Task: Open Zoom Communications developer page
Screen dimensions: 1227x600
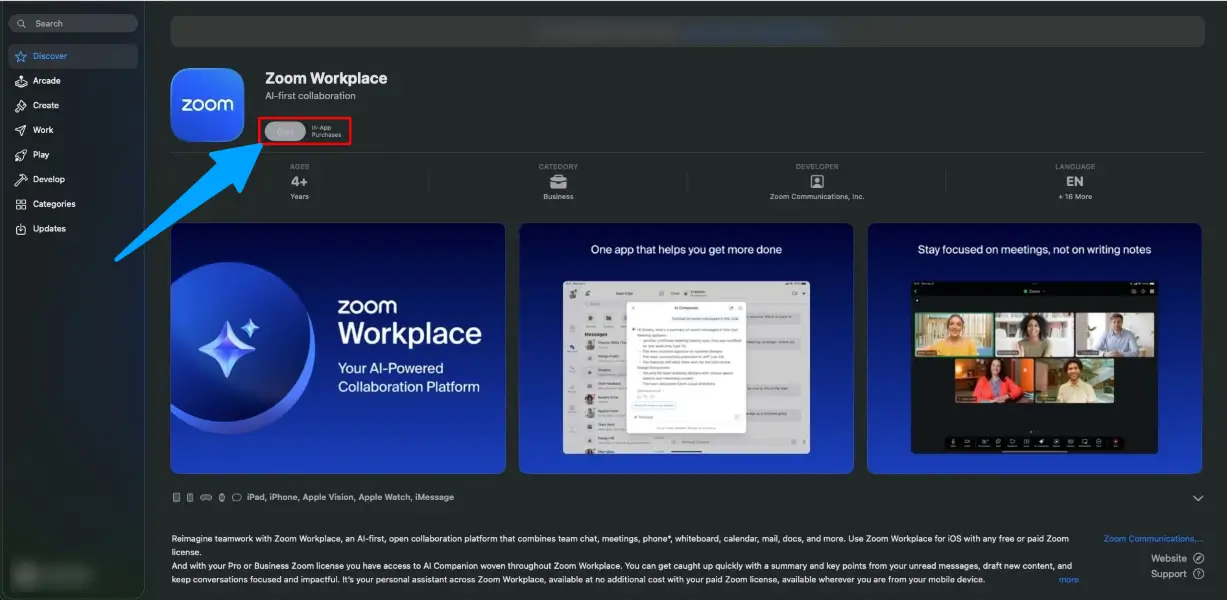Action: point(1153,538)
